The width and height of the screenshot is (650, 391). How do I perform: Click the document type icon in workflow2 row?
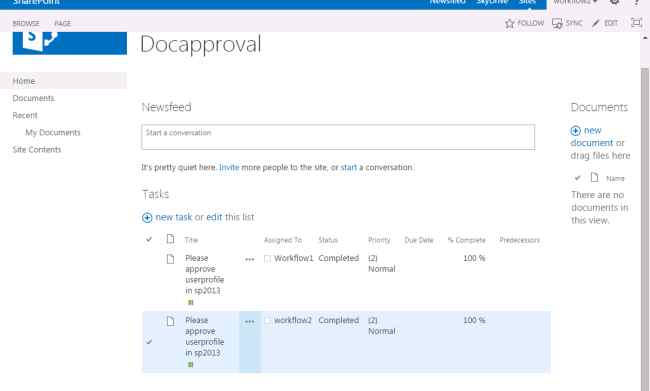tap(170, 321)
